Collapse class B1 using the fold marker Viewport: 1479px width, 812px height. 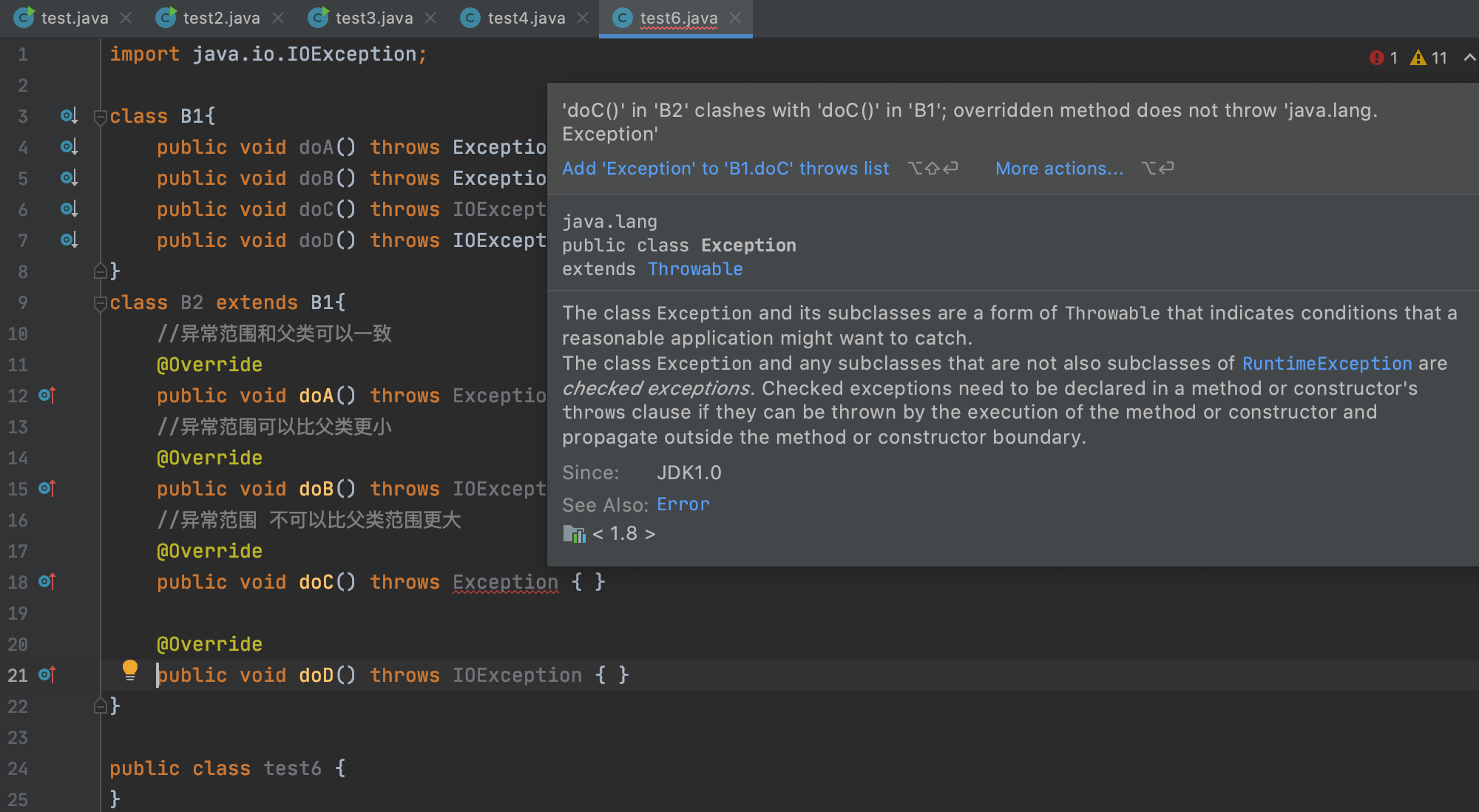point(101,117)
